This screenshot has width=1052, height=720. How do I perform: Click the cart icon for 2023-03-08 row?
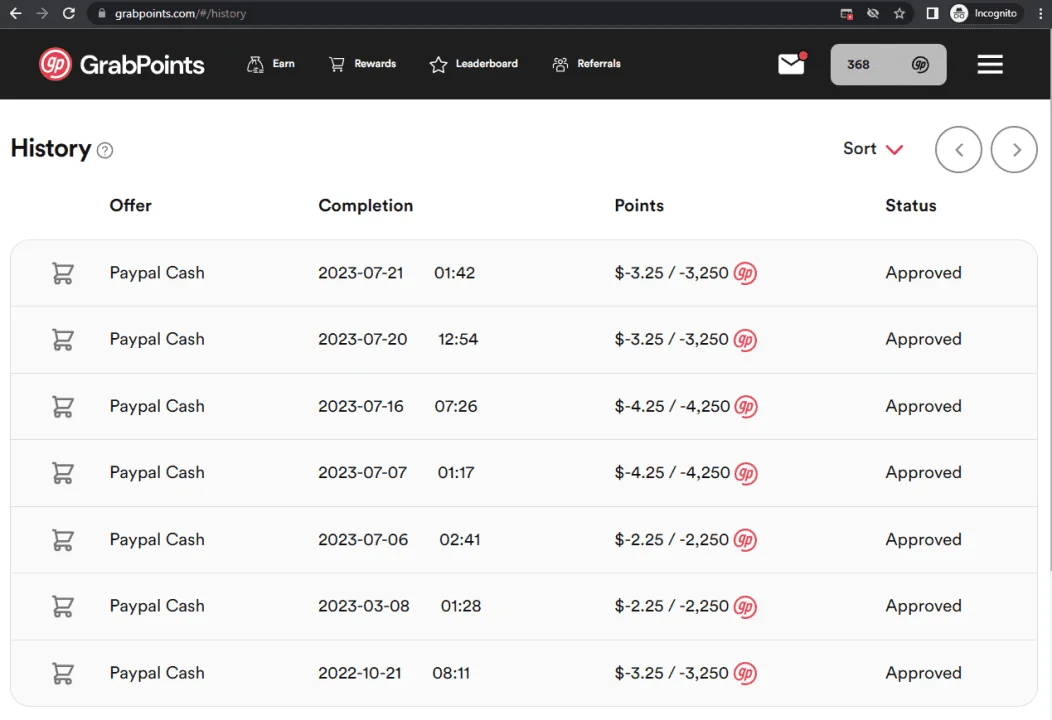pos(62,607)
